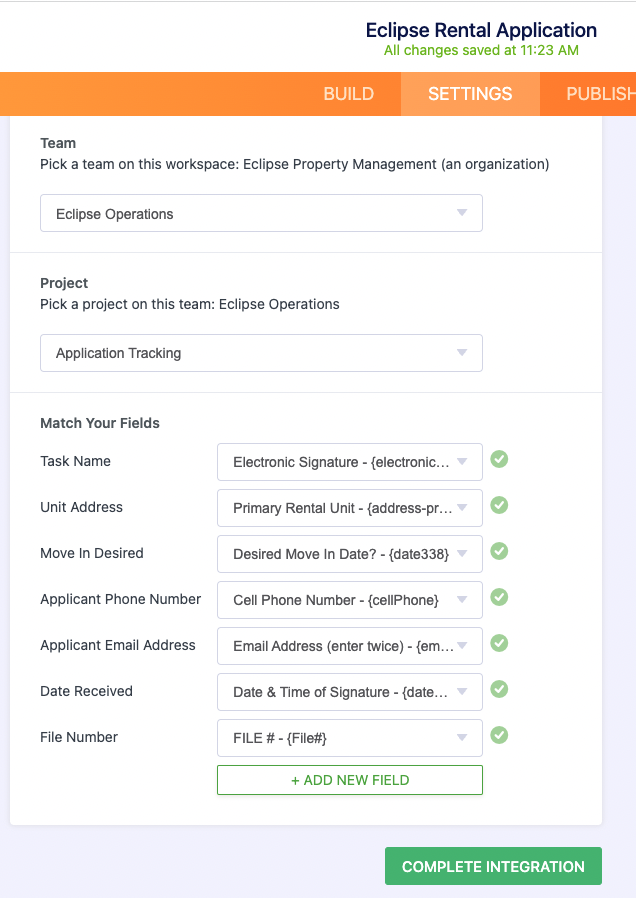This screenshot has width=636, height=898.
Task: Open the Eclipse Operations team dropdown
Action: coord(261,213)
